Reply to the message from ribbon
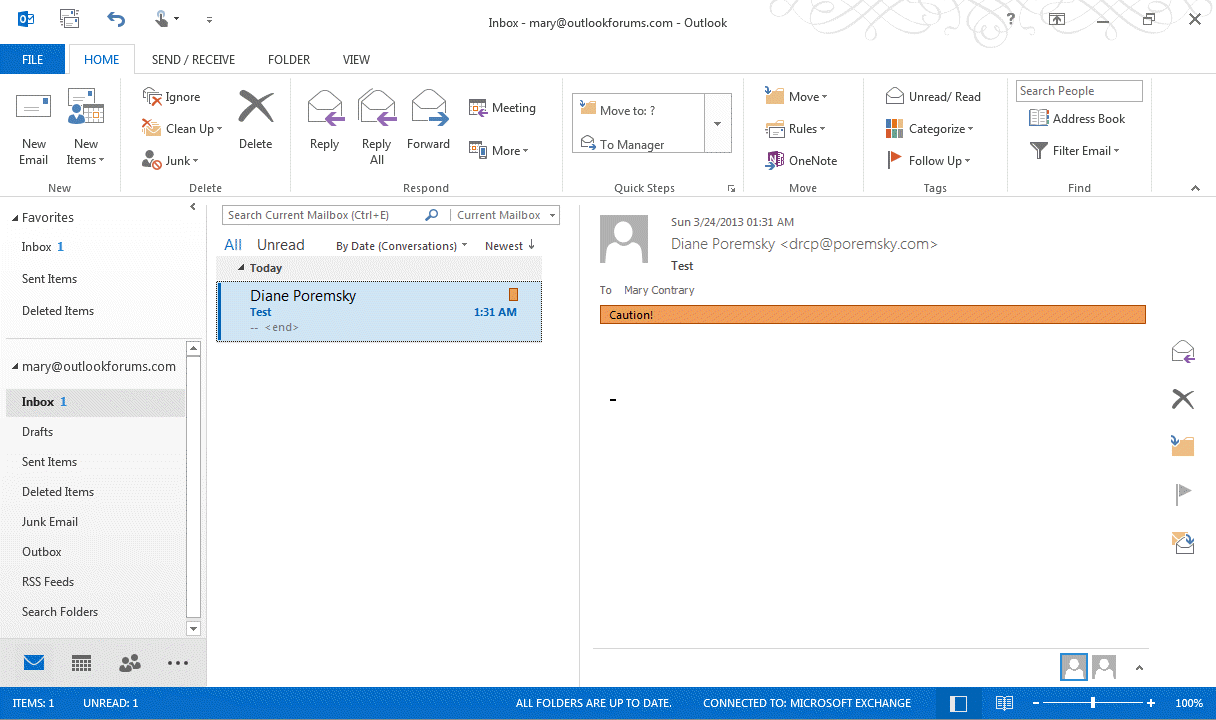This screenshot has height=720, width=1216. [325, 120]
